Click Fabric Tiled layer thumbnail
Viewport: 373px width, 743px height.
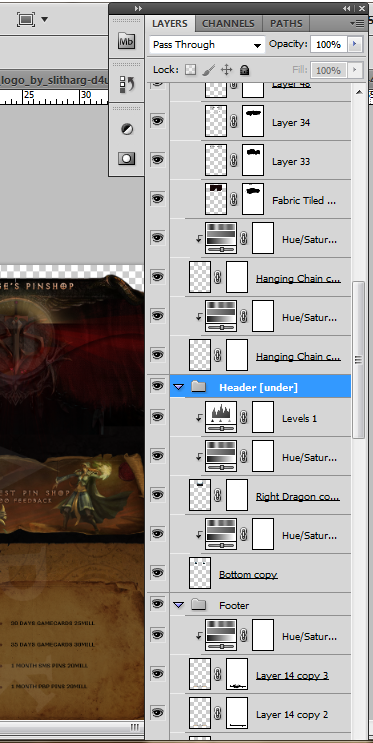[216, 199]
